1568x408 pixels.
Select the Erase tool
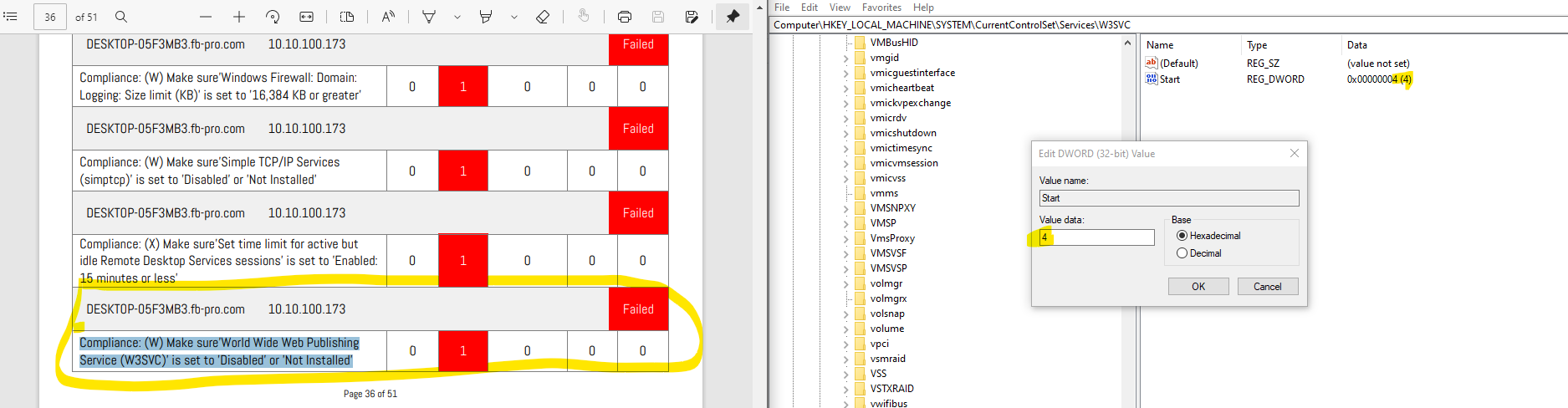point(543,17)
